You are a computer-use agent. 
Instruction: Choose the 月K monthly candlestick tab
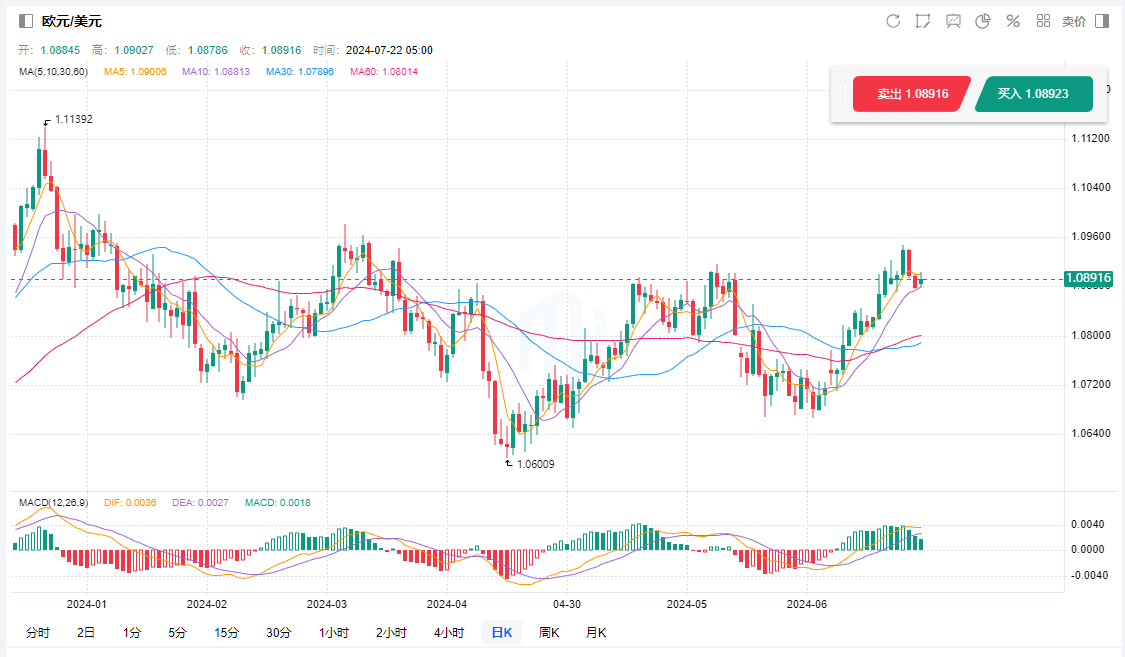[596, 632]
